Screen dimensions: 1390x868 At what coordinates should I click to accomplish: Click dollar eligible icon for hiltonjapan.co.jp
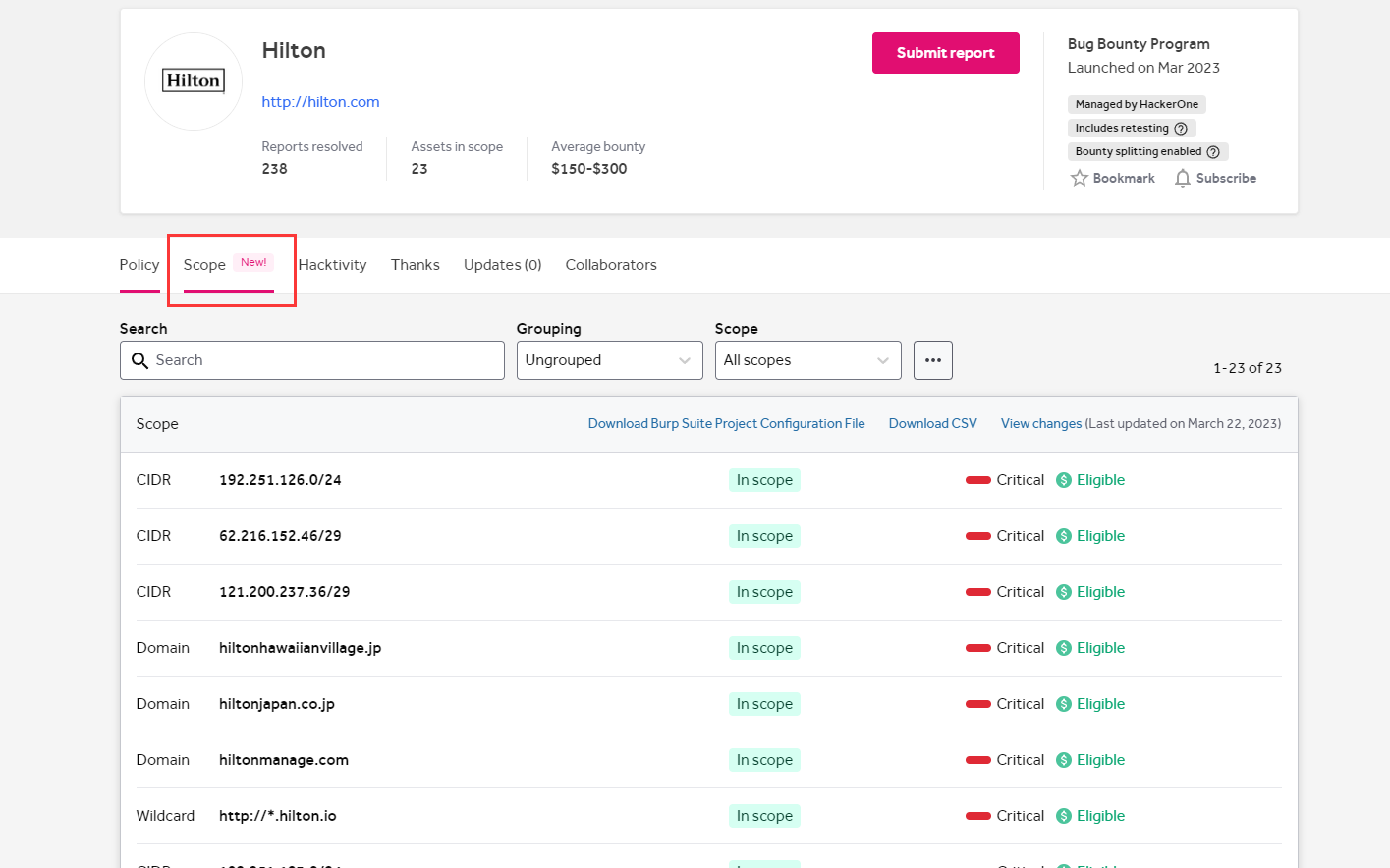(1064, 704)
